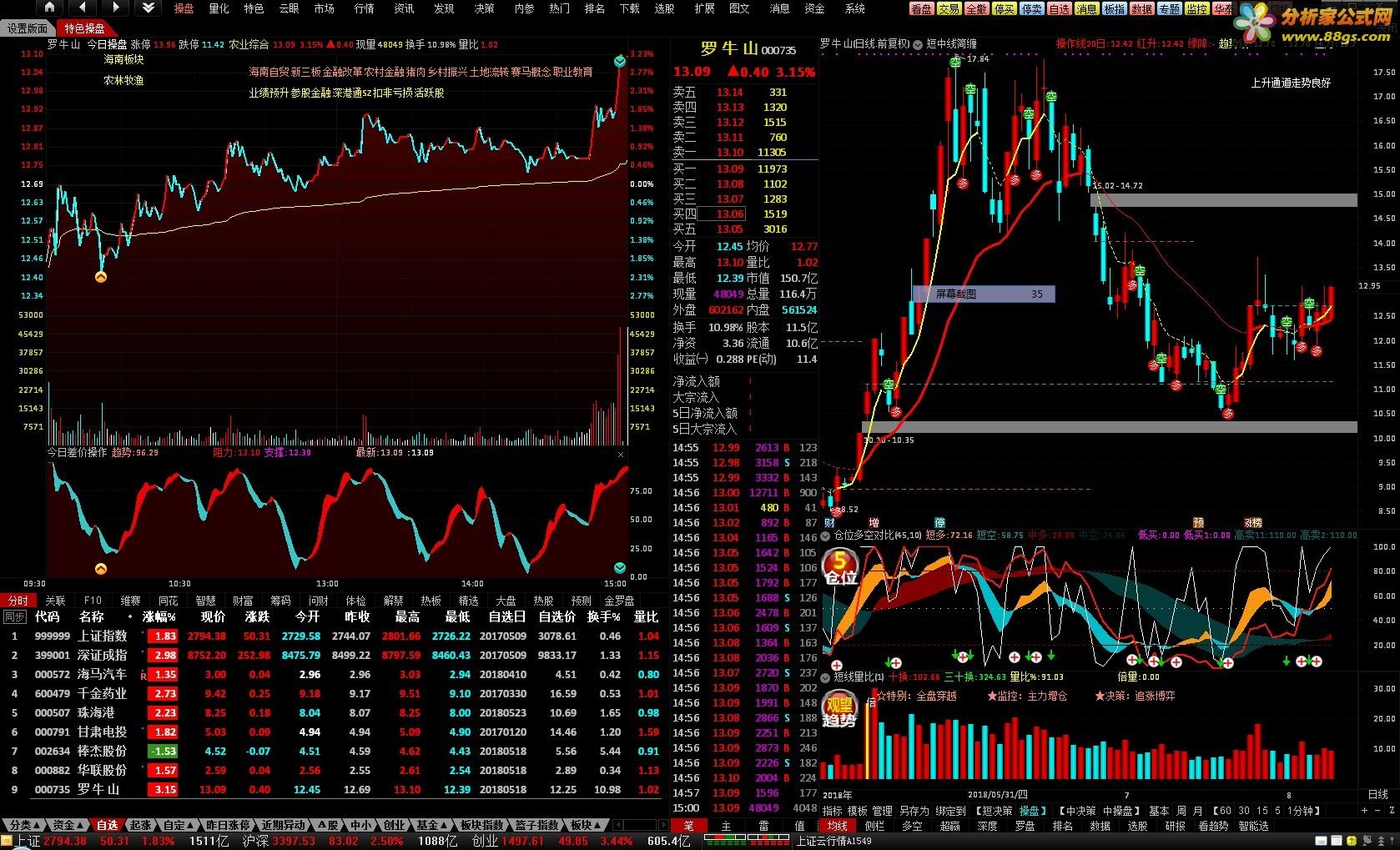This screenshot has width=1400, height=850.
Task: Select 棒杰股份 row in watchlist
Action: coord(334,751)
